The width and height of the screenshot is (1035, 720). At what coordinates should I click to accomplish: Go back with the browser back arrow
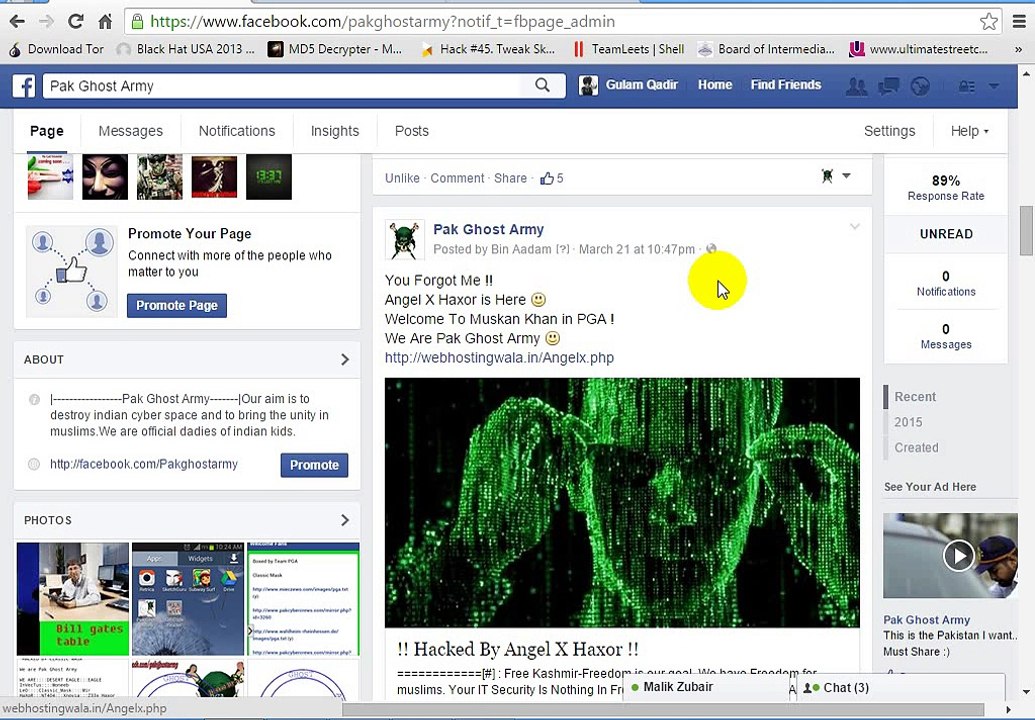[x=17, y=22]
